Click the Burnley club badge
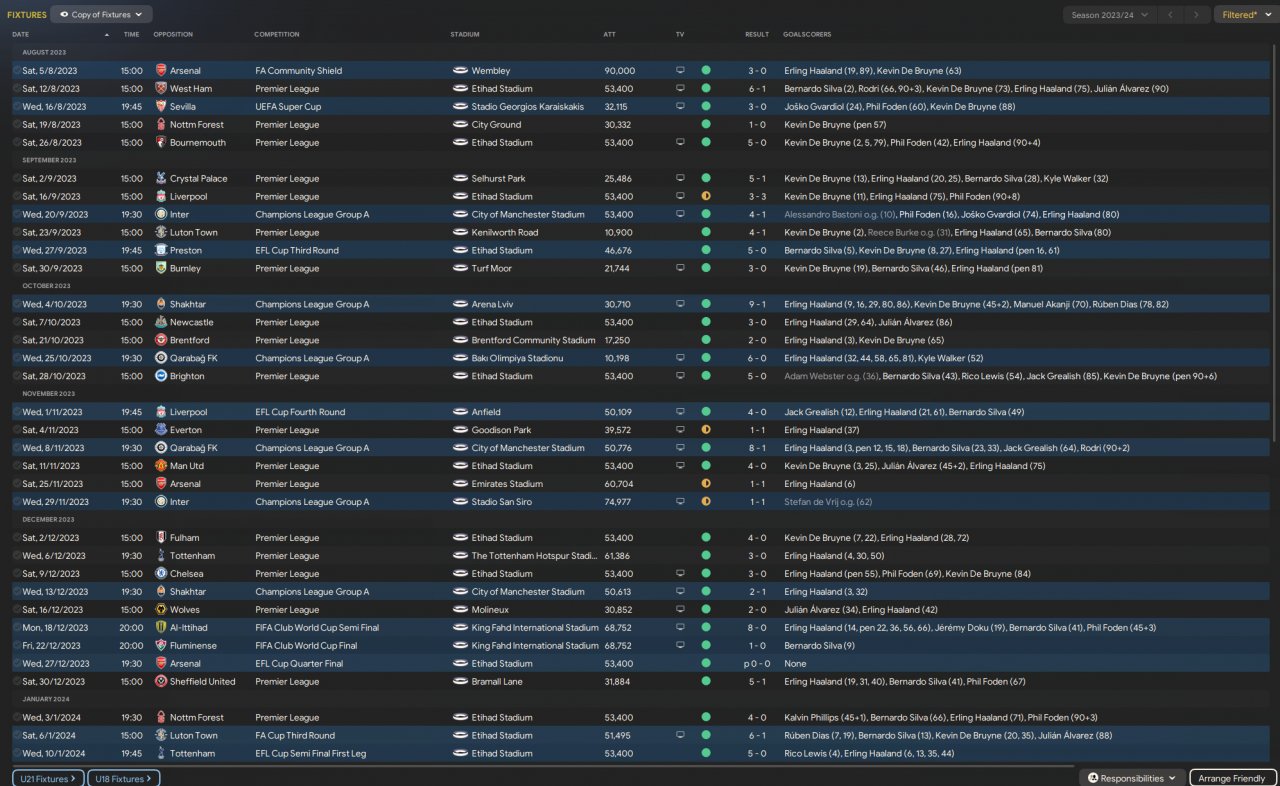This screenshot has height=786, width=1280. [161, 269]
